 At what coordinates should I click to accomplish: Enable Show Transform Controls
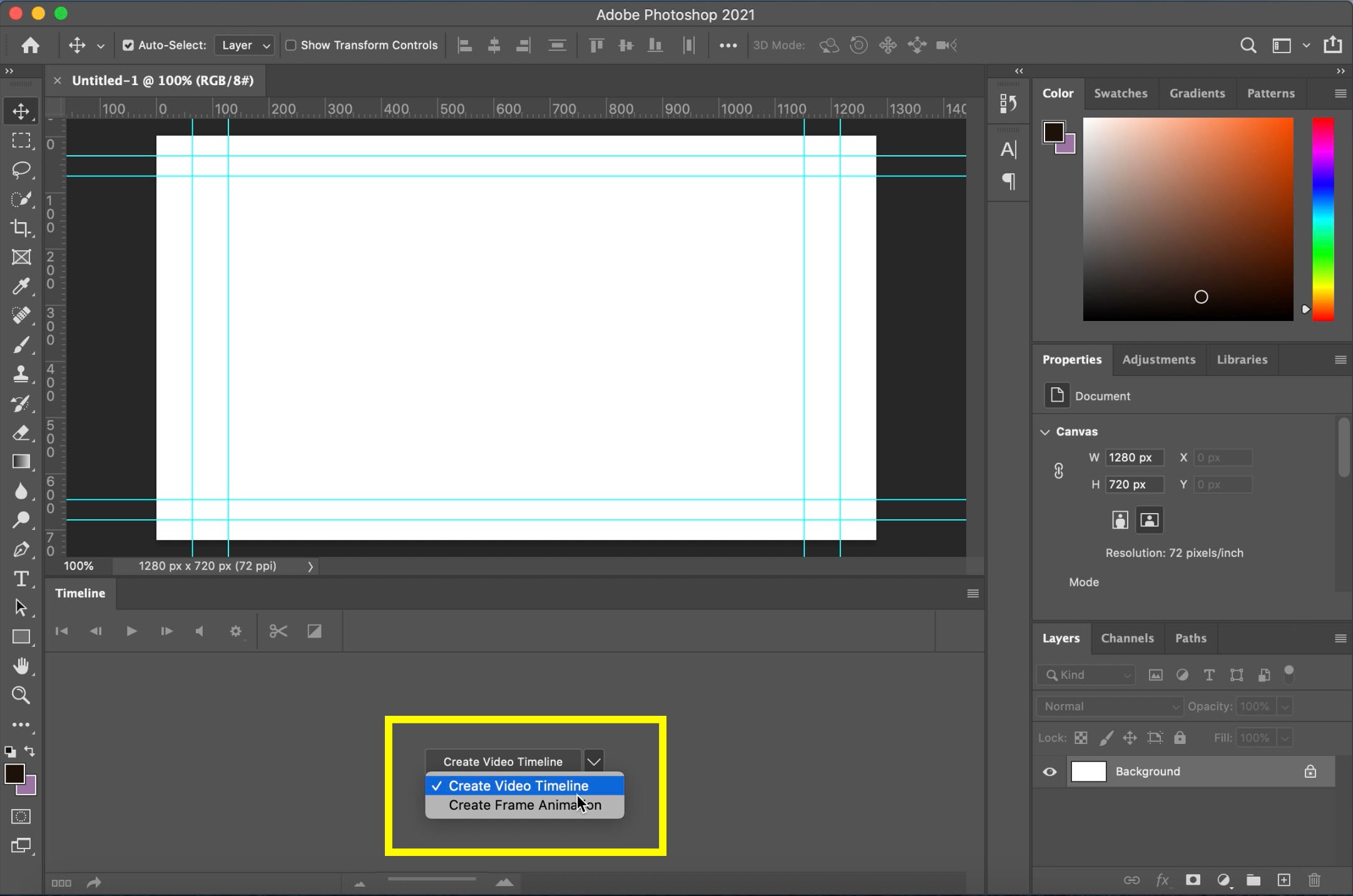coord(291,45)
